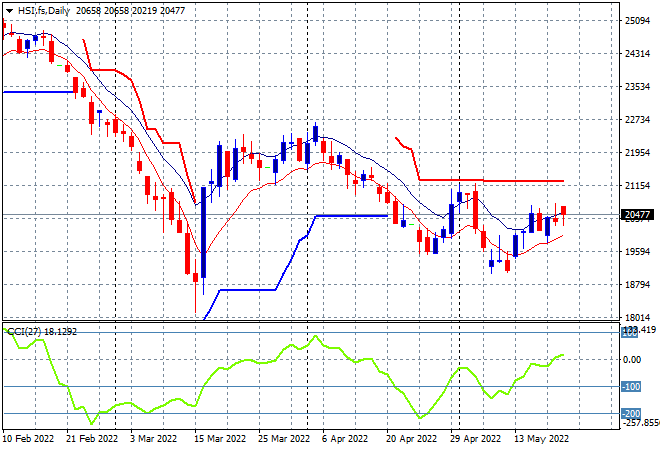Click the 25094 price axis label

click(x=637, y=21)
